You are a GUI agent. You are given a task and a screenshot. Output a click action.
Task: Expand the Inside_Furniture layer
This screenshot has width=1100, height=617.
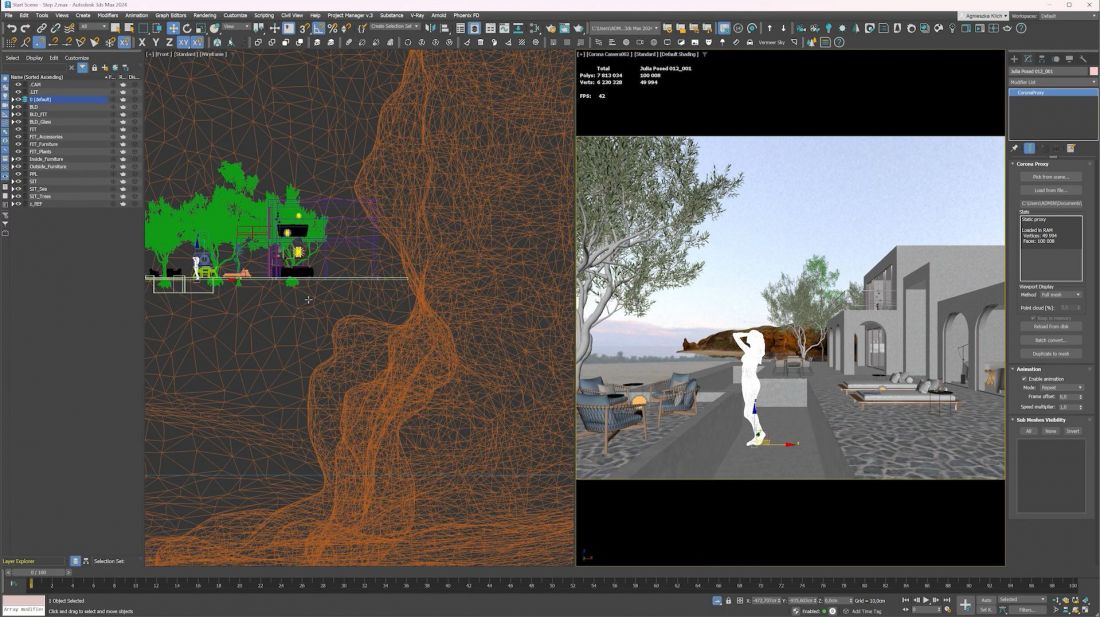[13, 159]
